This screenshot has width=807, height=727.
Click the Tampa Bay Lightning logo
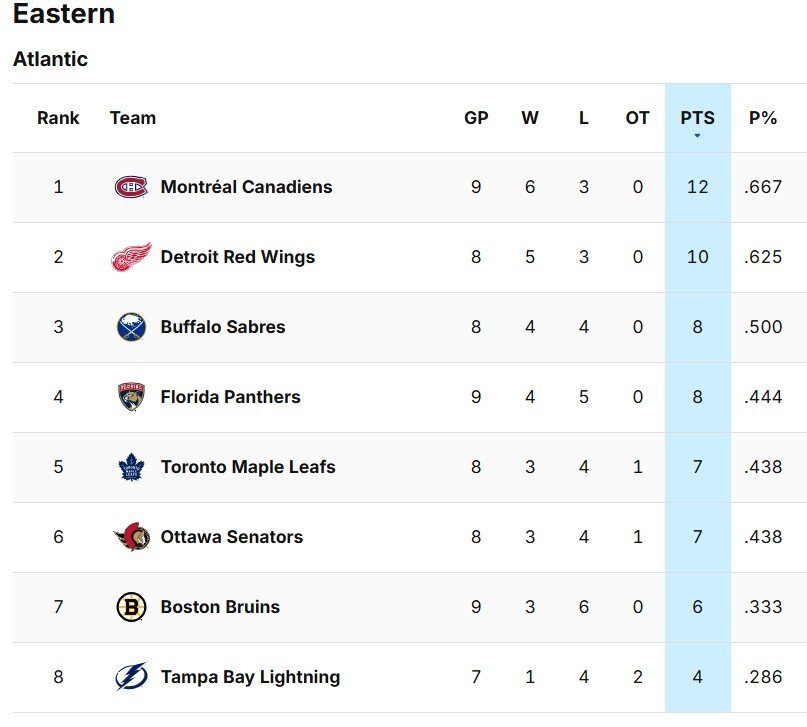point(131,677)
